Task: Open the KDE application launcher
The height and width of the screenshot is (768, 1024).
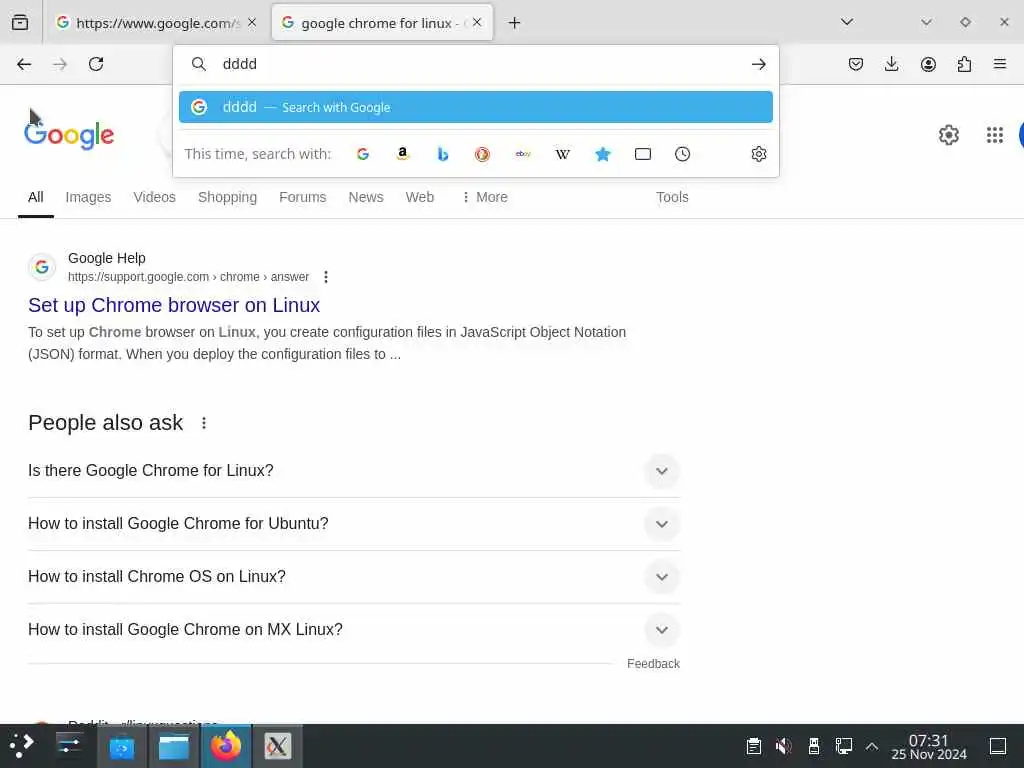Action: click(x=22, y=746)
